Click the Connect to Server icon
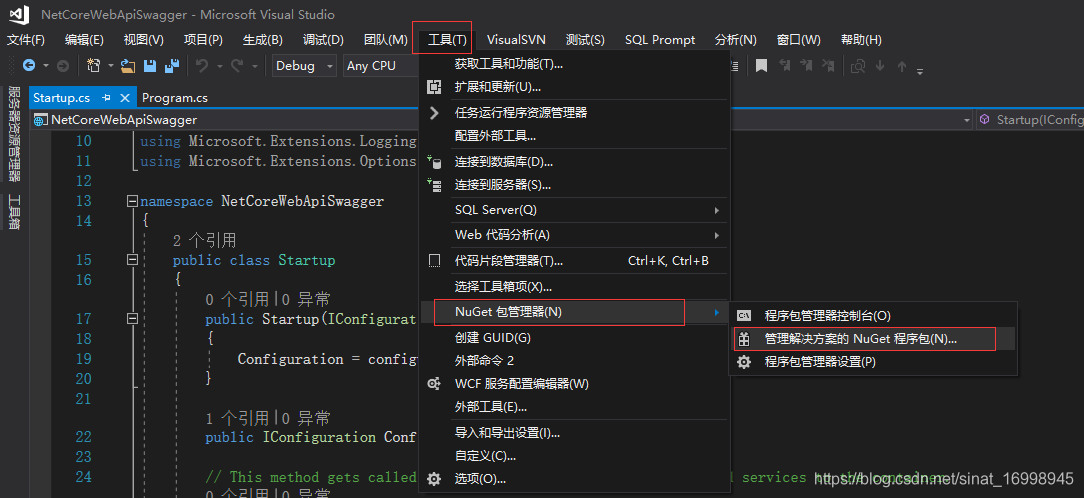 pos(434,185)
